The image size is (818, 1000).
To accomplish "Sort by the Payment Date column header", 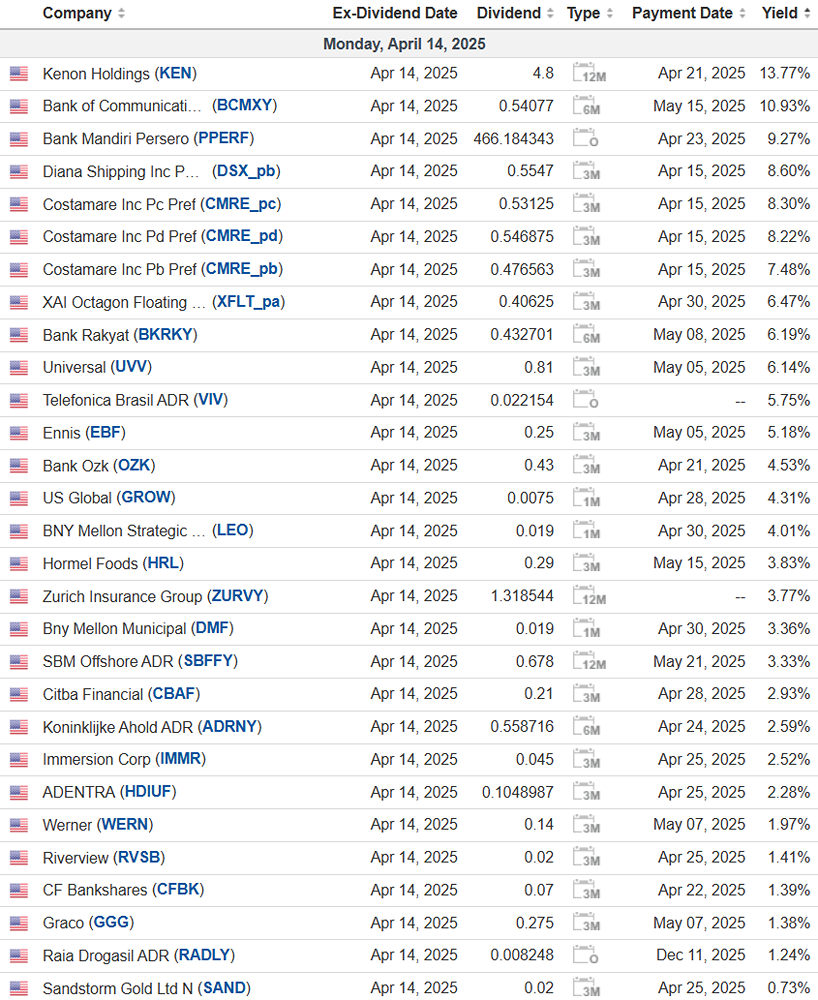I will click(x=688, y=13).
